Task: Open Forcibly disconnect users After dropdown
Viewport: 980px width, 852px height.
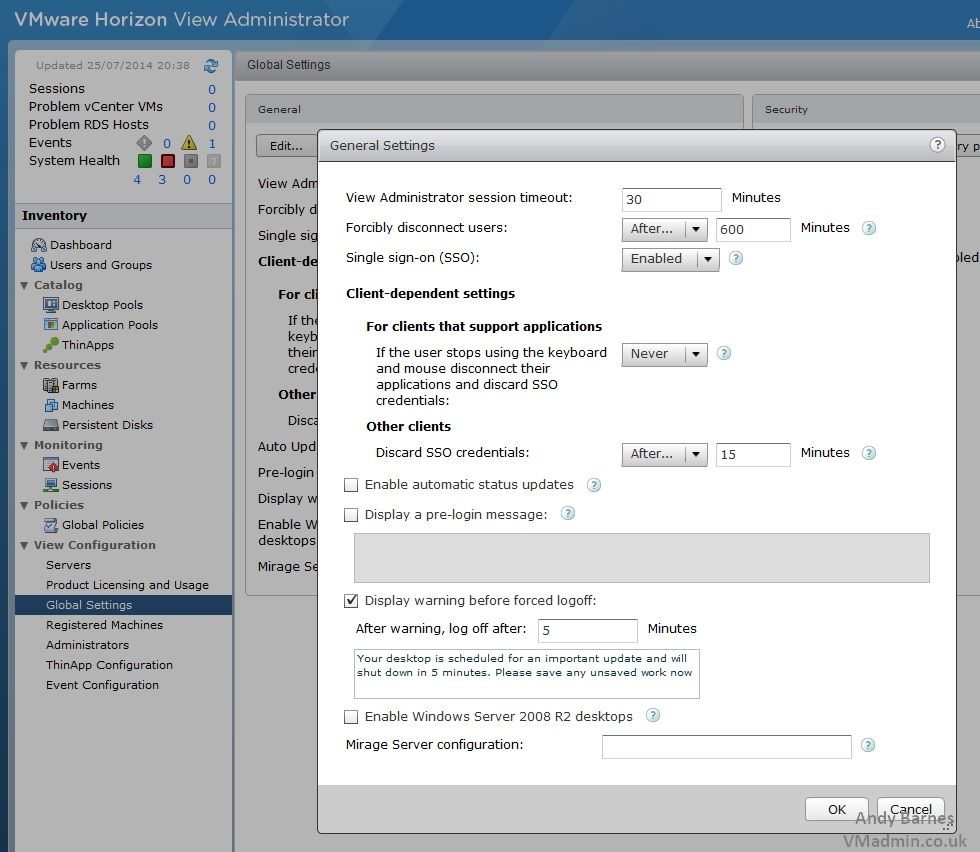Action: tap(664, 229)
